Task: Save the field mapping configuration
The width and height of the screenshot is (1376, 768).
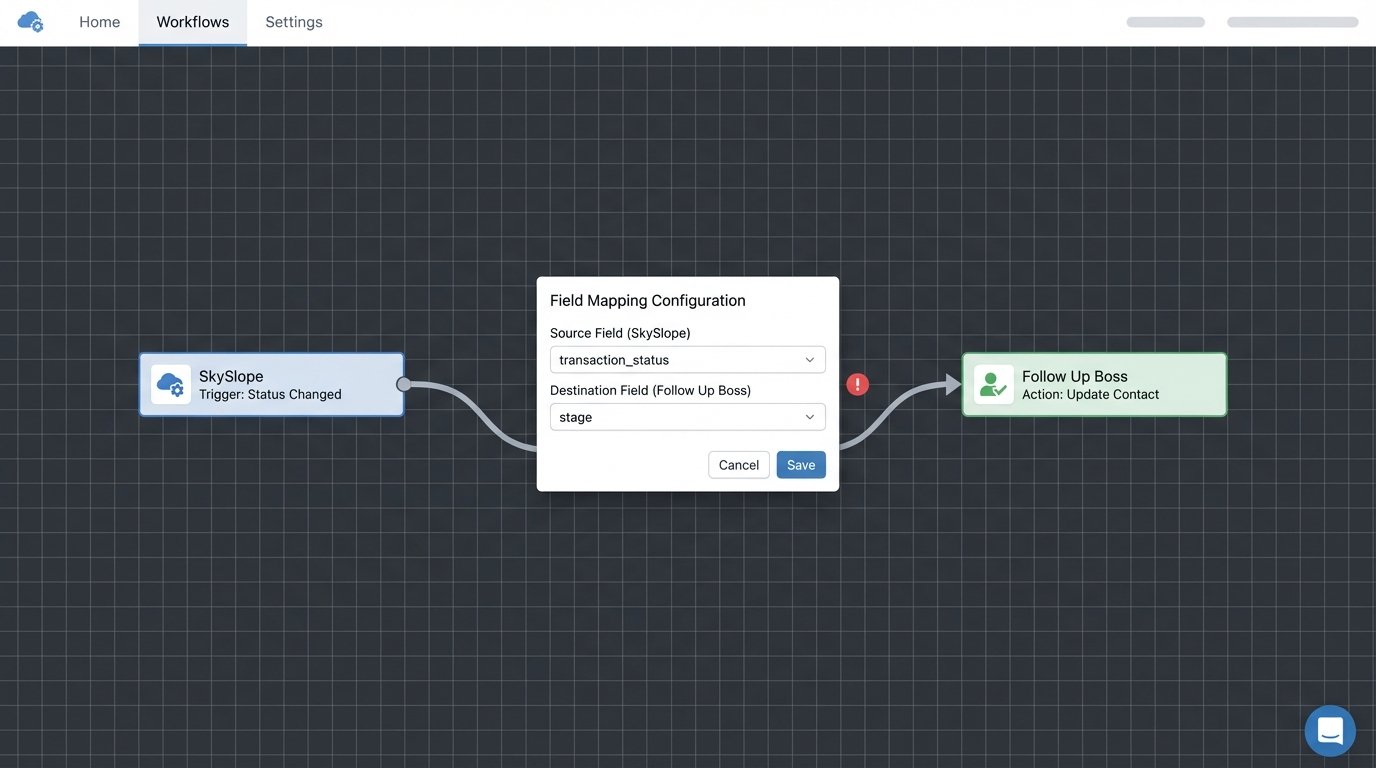Action: pos(800,465)
